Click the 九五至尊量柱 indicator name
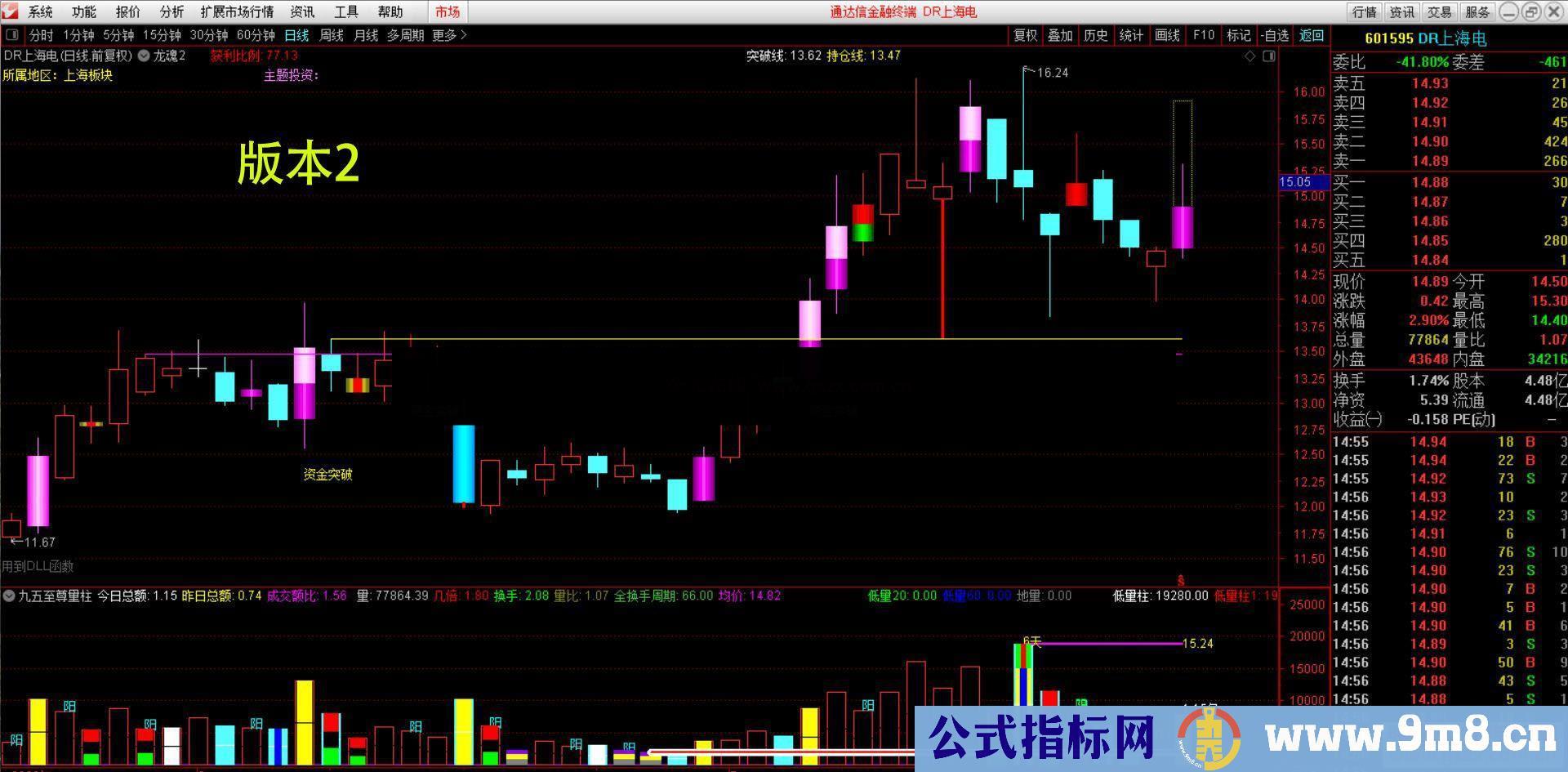Screen dimensions: 1568x772 (x=55, y=596)
